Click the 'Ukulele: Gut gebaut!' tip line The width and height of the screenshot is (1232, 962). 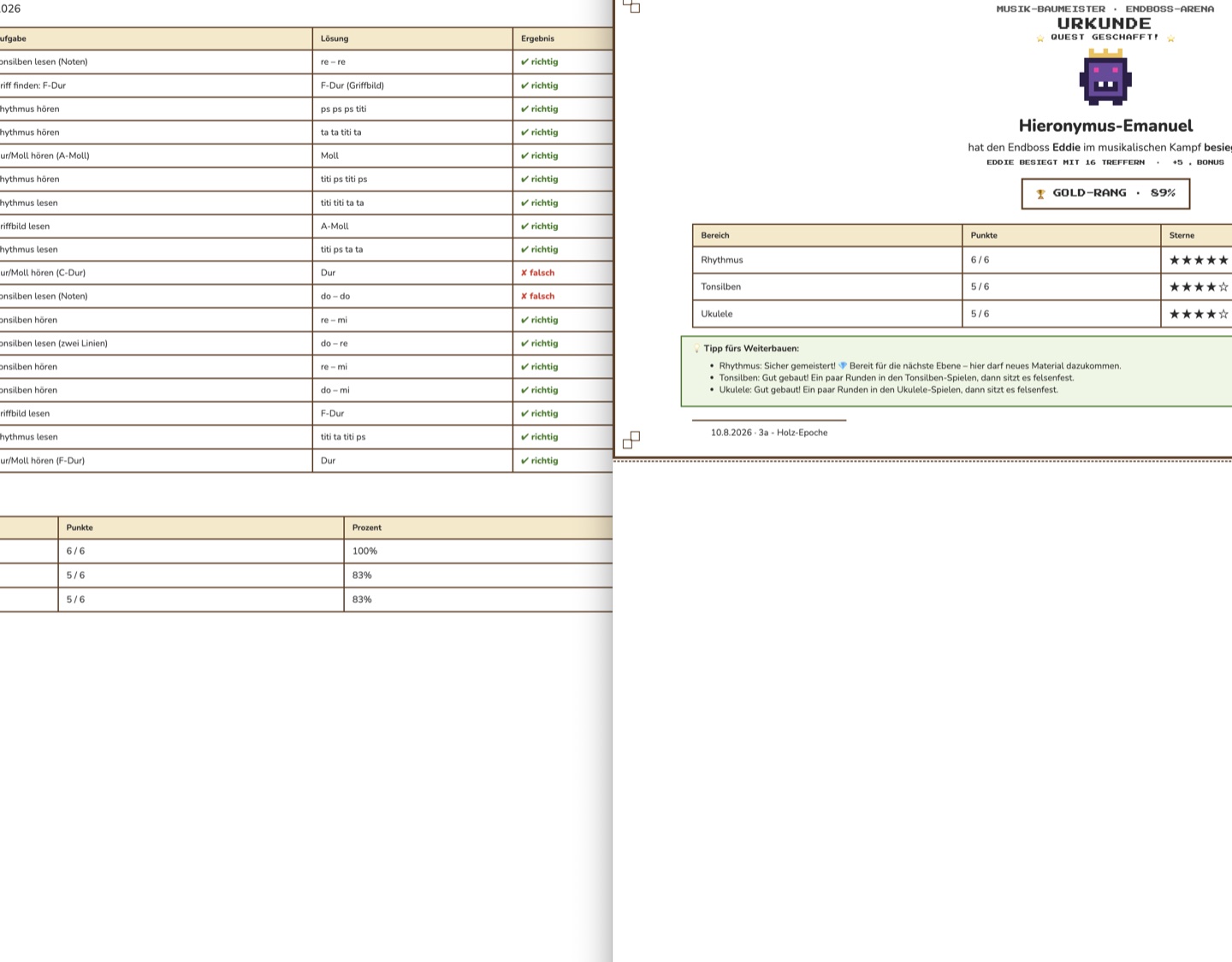[x=888, y=390]
